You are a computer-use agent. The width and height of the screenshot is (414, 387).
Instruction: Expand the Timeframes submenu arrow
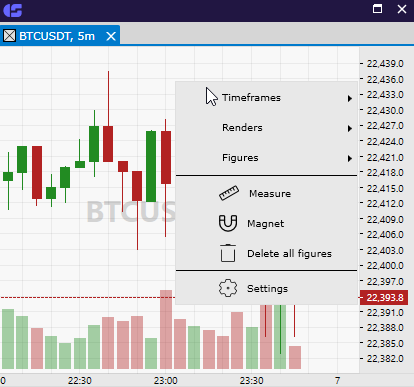[x=350, y=98]
